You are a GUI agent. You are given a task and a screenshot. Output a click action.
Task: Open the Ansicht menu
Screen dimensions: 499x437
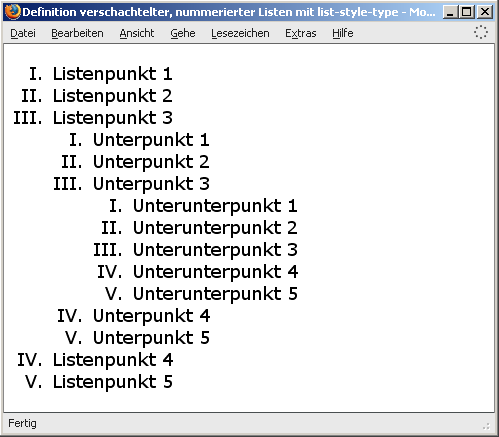tap(137, 33)
